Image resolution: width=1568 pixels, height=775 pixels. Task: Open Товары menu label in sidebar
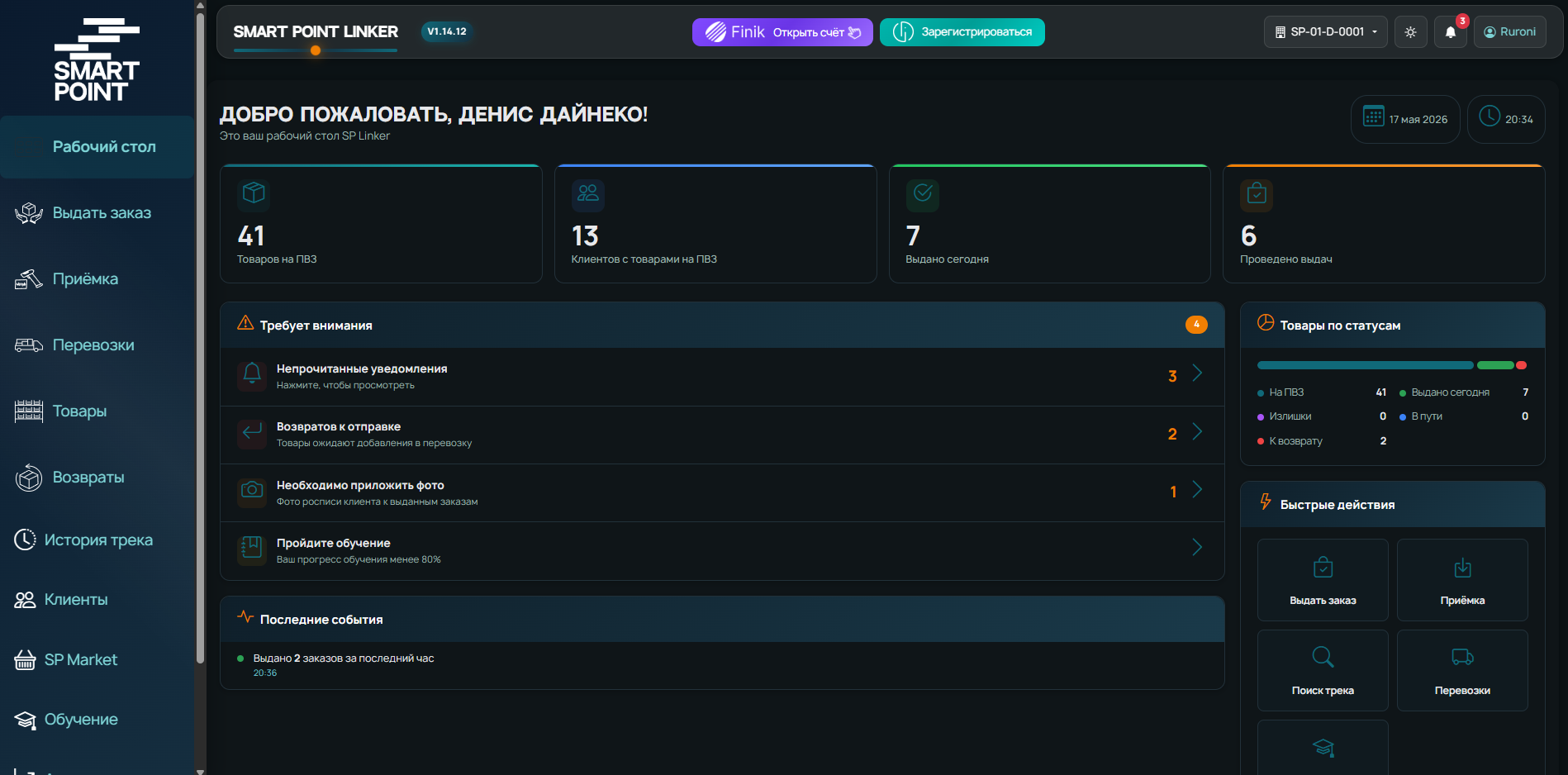(x=79, y=411)
